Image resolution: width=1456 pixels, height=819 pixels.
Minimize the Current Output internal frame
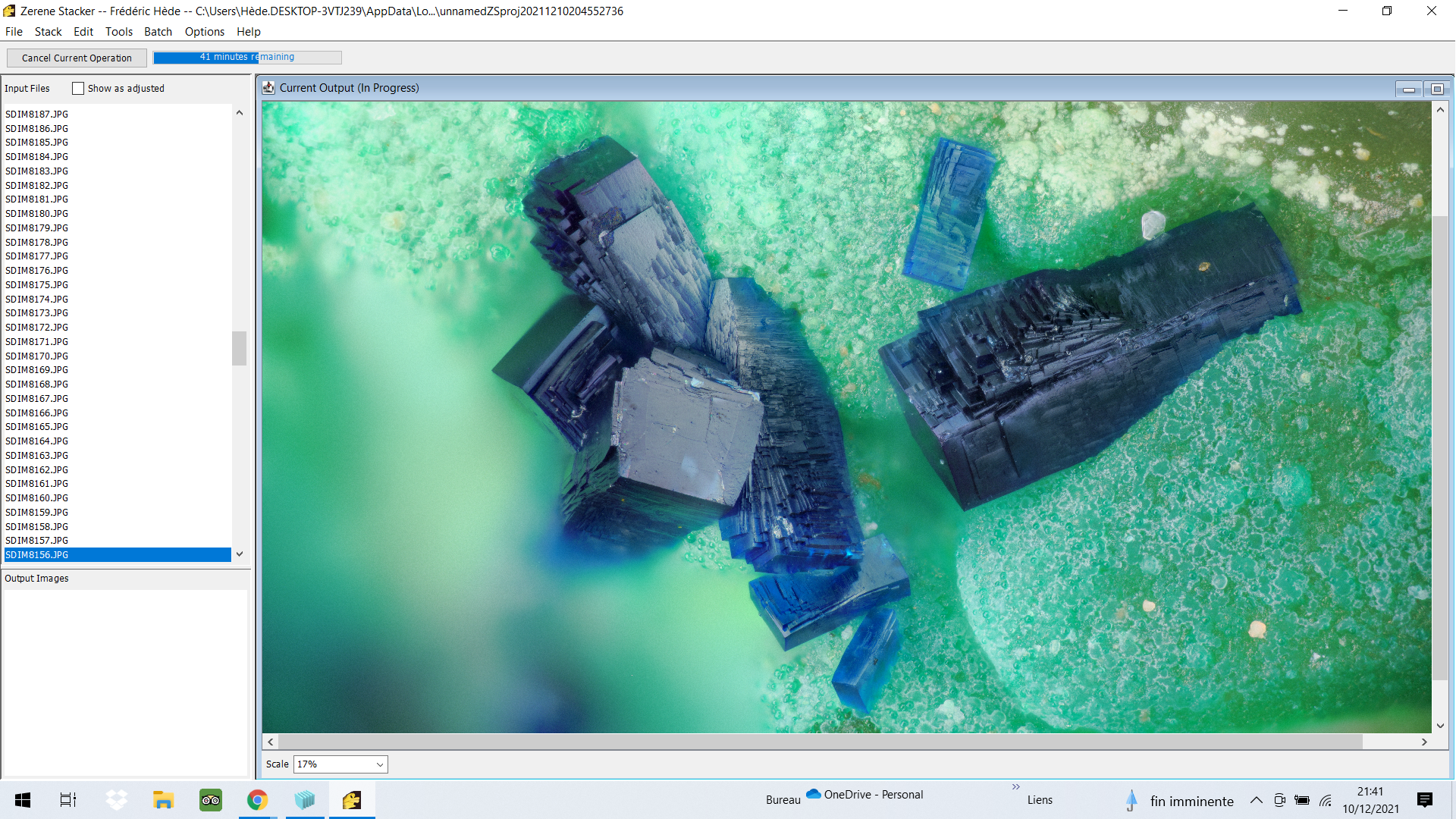pyautogui.click(x=1409, y=89)
